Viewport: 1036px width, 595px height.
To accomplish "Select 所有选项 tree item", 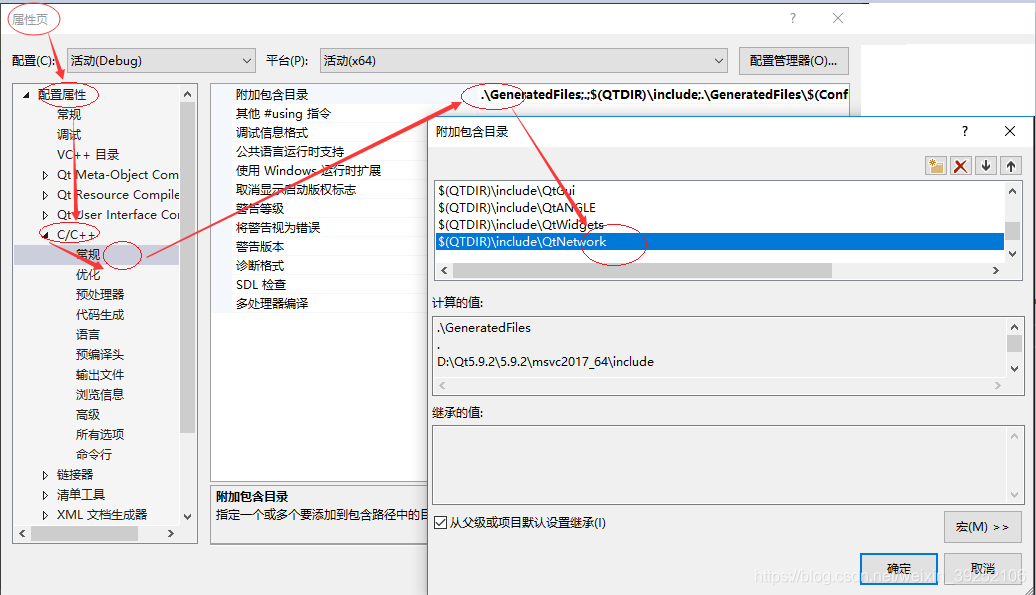I will click(x=100, y=435).
